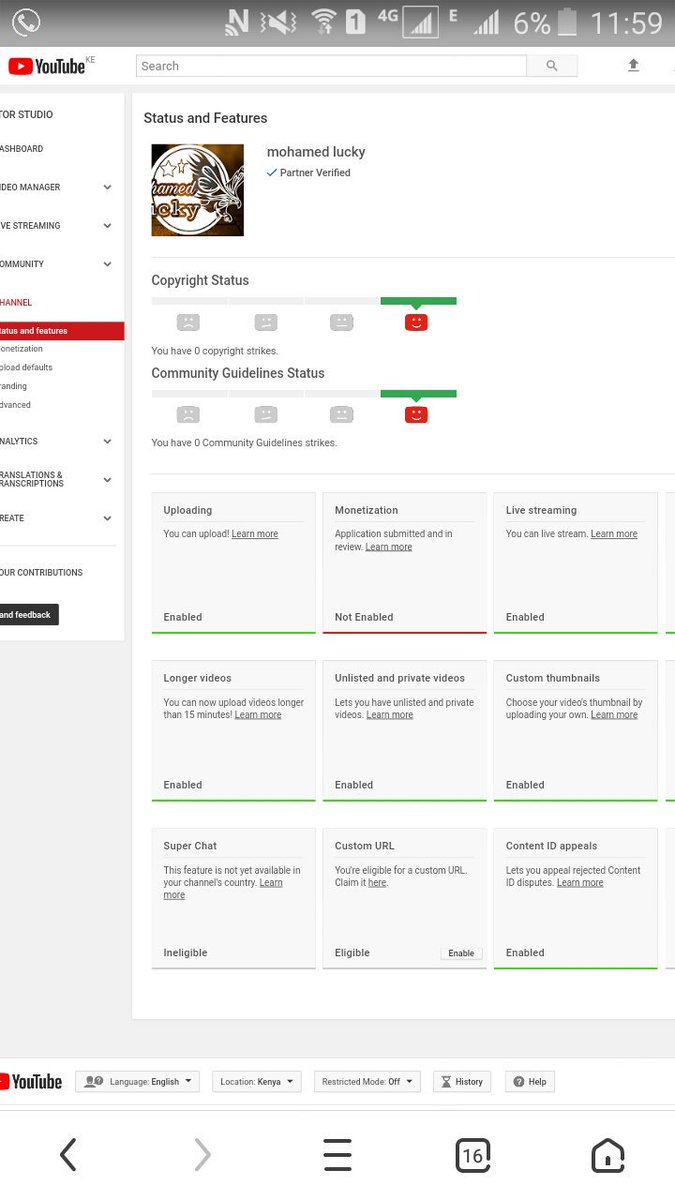Open Learn more link in Uploading card
675x1200 pixels.
pos(255,534)
